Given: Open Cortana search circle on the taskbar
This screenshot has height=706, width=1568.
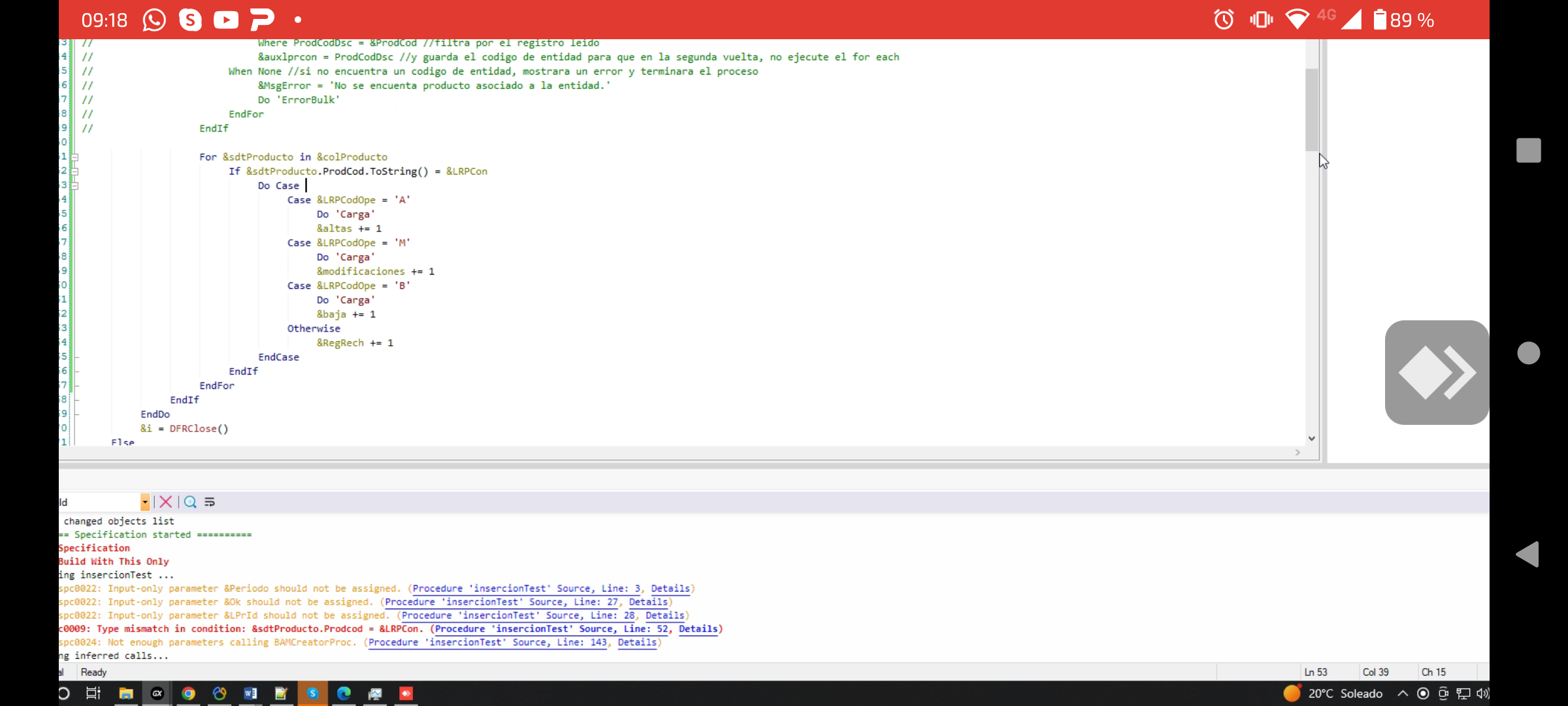Looking at the screenshot, I should [x=63, y=694].
